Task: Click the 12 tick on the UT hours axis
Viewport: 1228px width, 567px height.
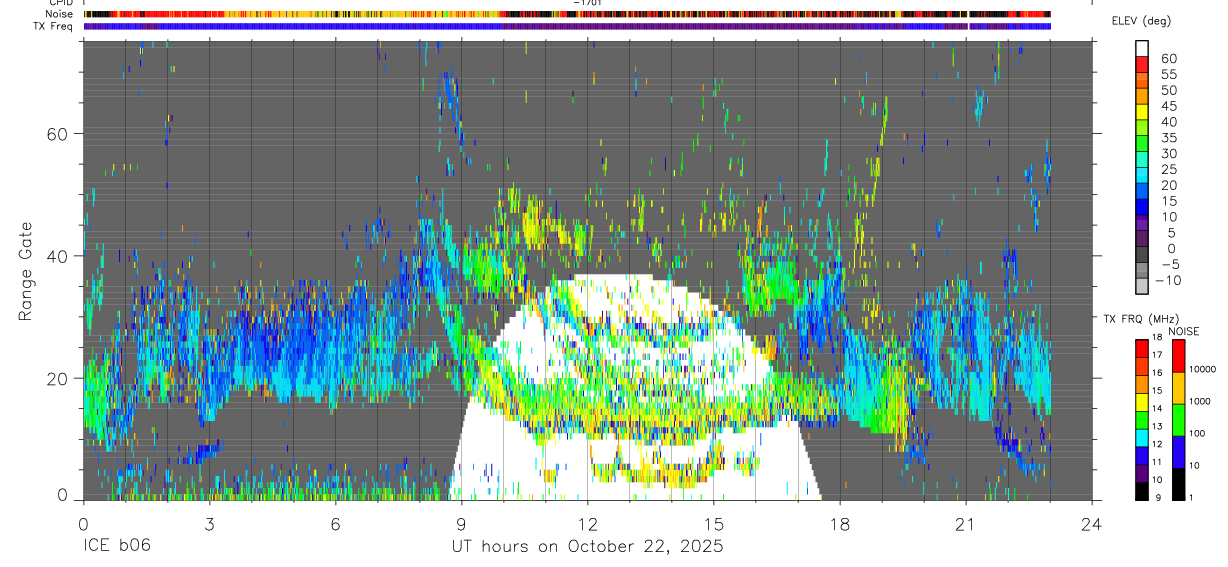Action: click(588, 523)
